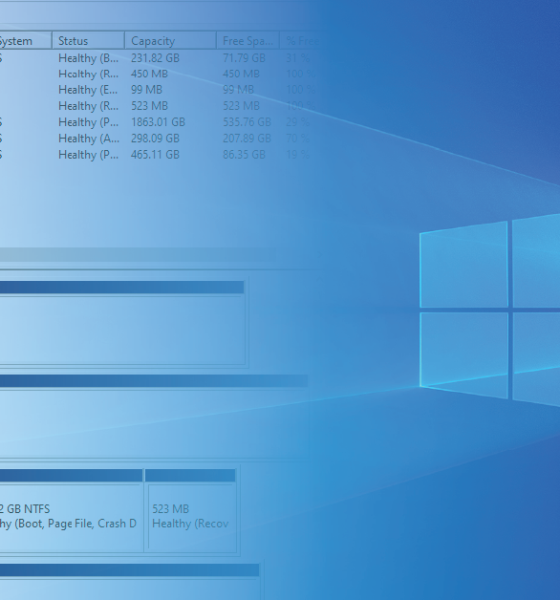Click the '207.89 GB' free space value

click(247, 139)
